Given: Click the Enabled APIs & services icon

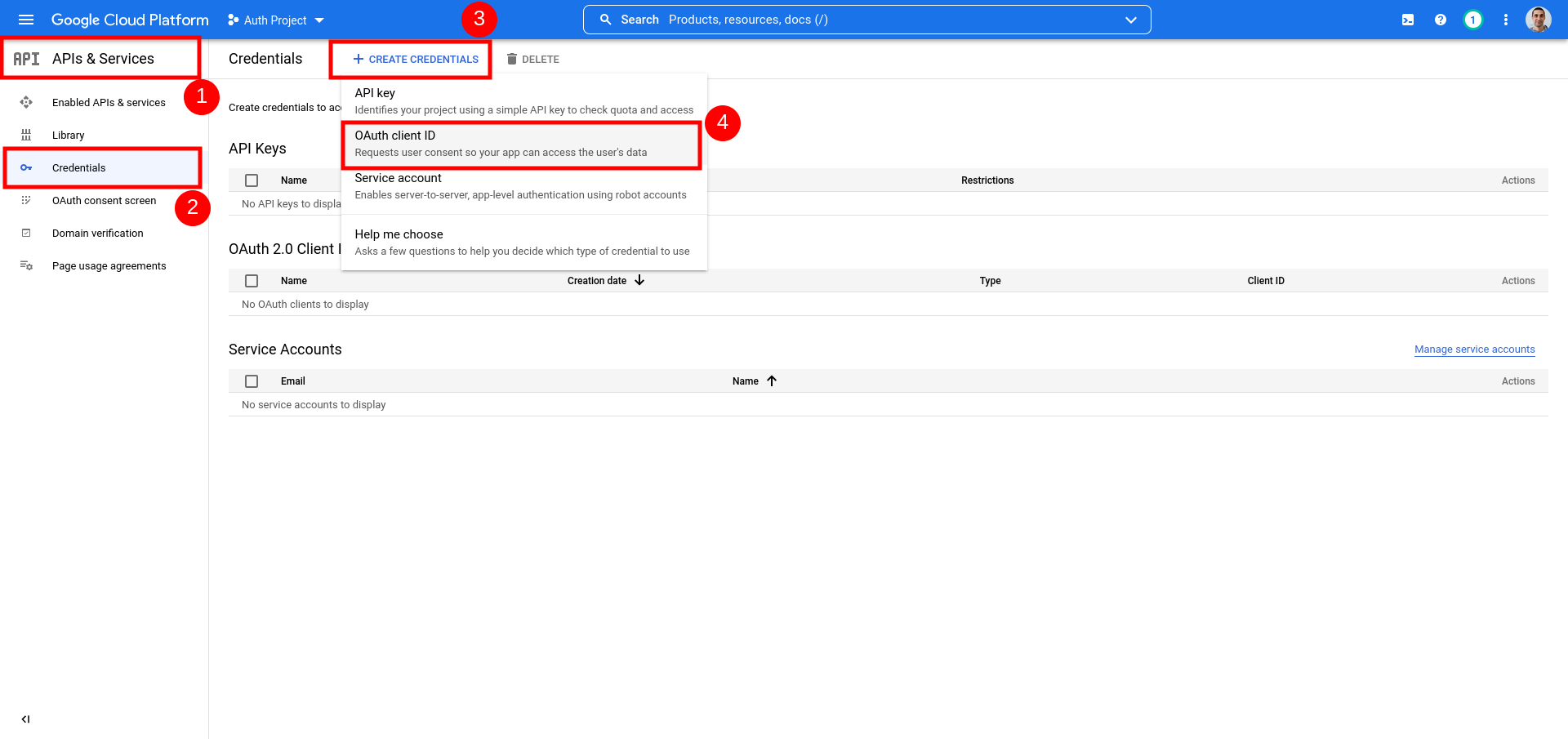Looking at the screenshot, I should point(26,102).
